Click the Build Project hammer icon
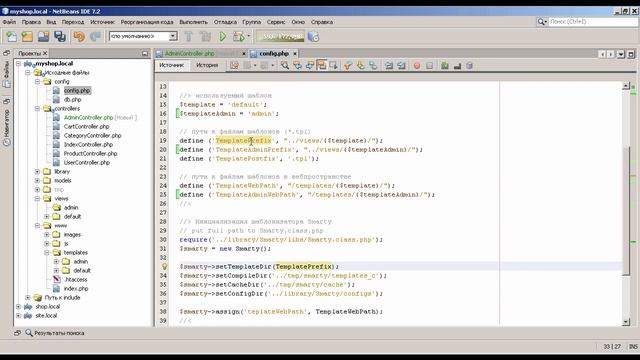640x360 pixels. click(x=189, y=37)
